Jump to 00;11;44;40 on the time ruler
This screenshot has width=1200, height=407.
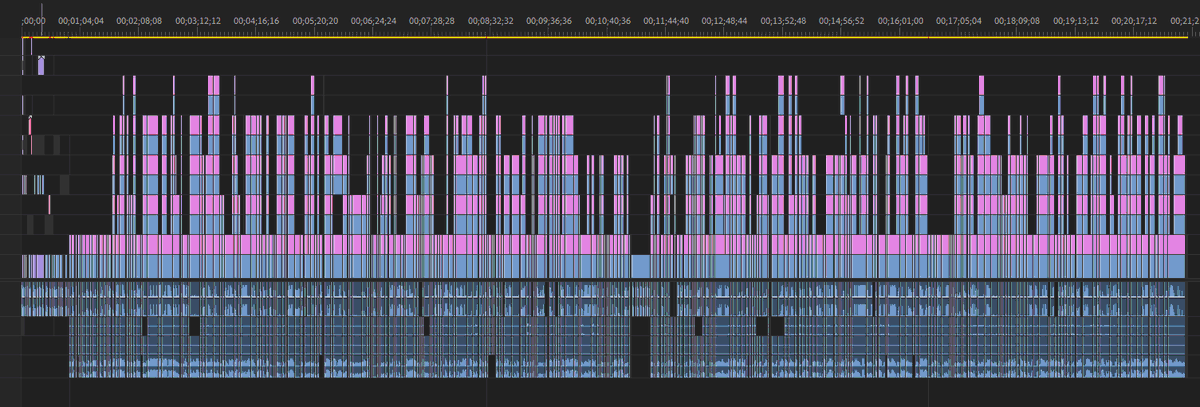pos(667,20)
